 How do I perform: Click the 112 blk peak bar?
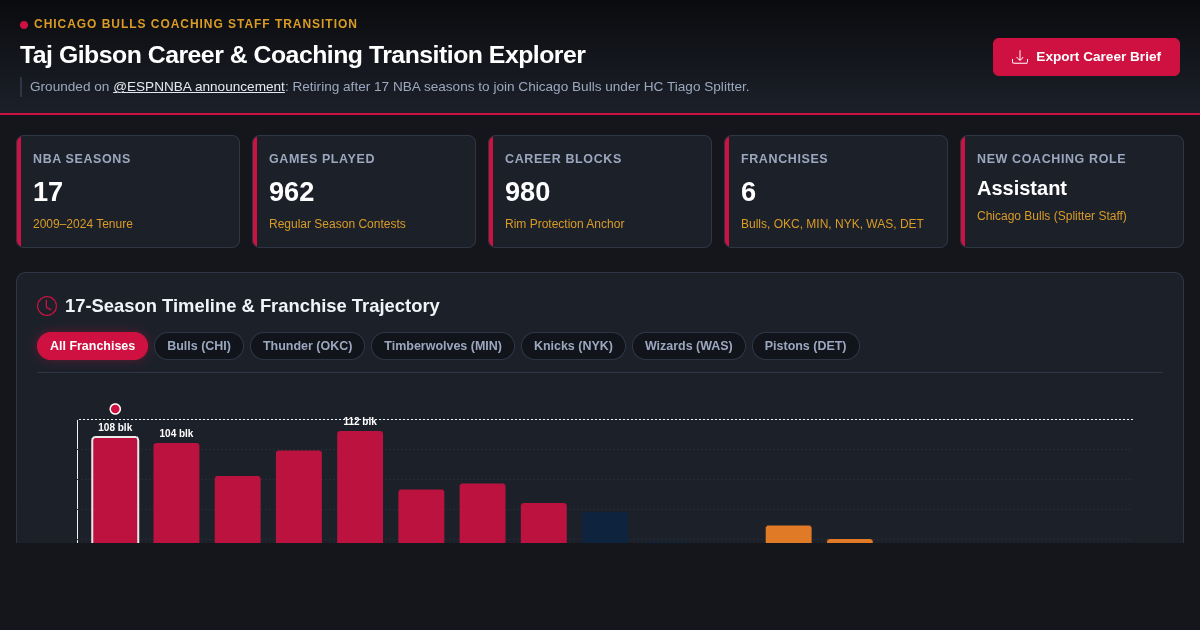click(x=360, y=487)
